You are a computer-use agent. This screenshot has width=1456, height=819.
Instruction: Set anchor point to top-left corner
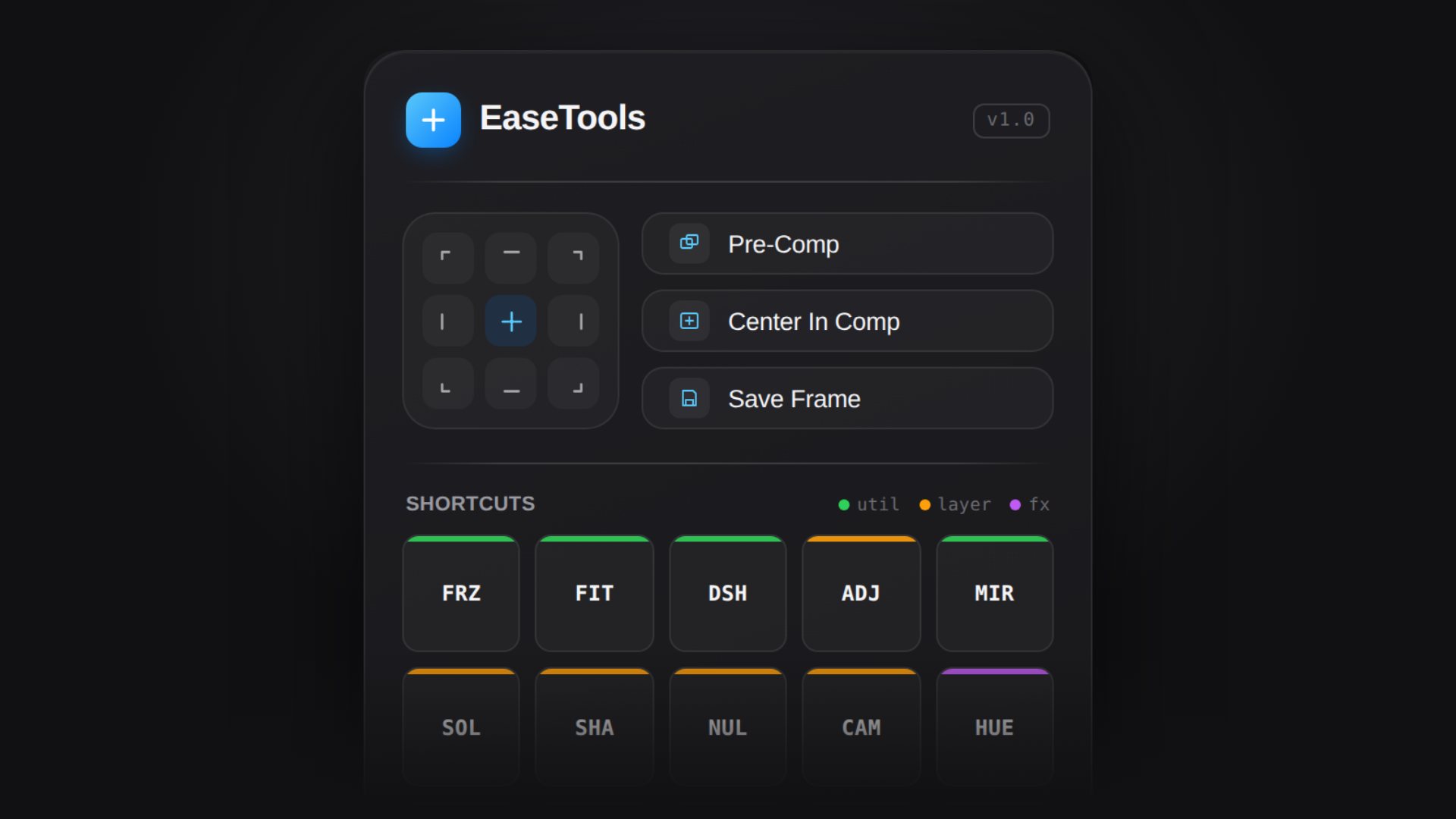tap(448, 258)
